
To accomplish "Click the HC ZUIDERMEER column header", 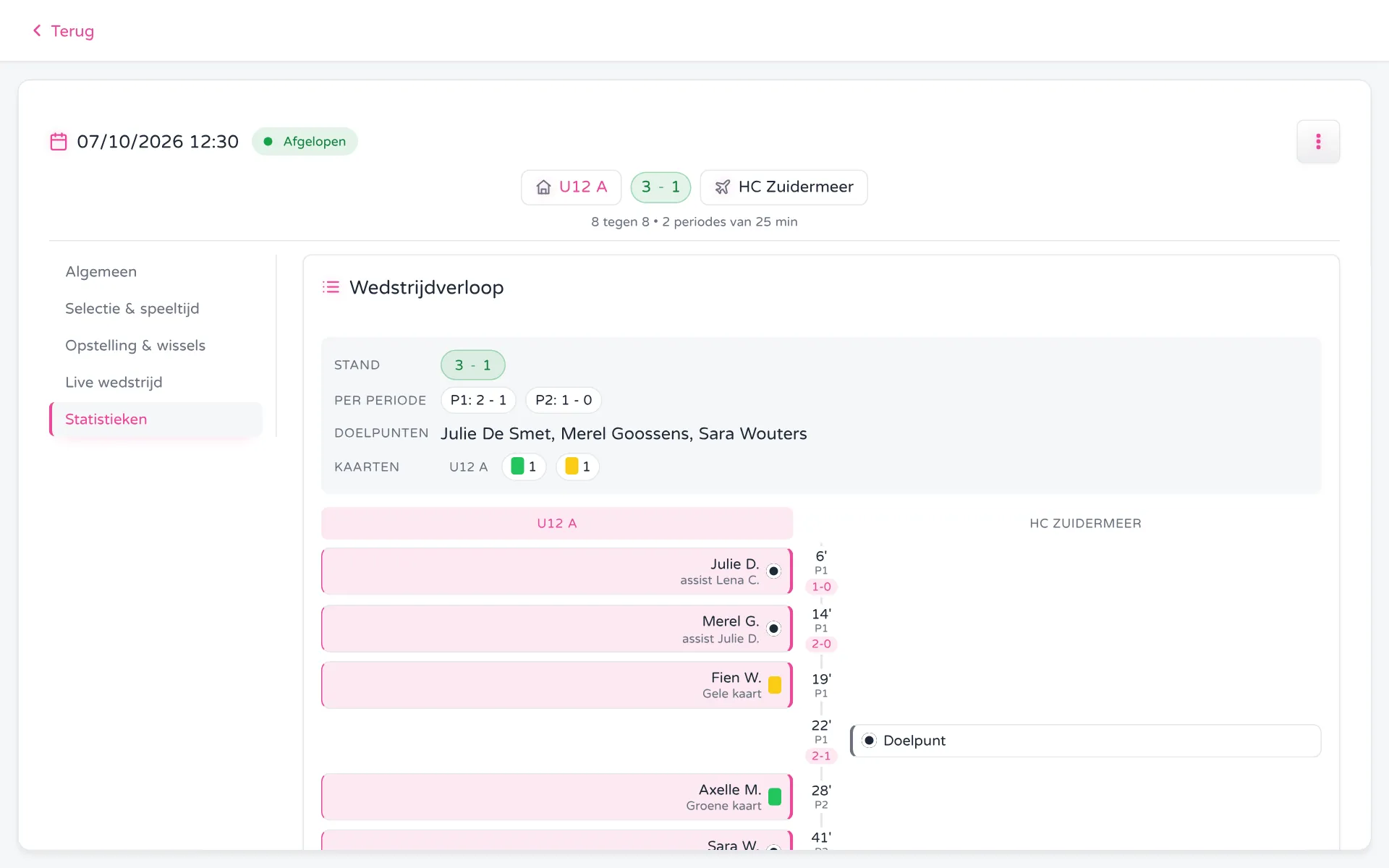I will pyautogui.click(x=1085, y=523).
